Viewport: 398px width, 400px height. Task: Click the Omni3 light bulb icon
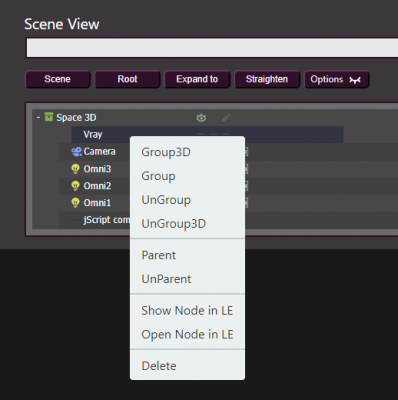[x=76, y=169]
